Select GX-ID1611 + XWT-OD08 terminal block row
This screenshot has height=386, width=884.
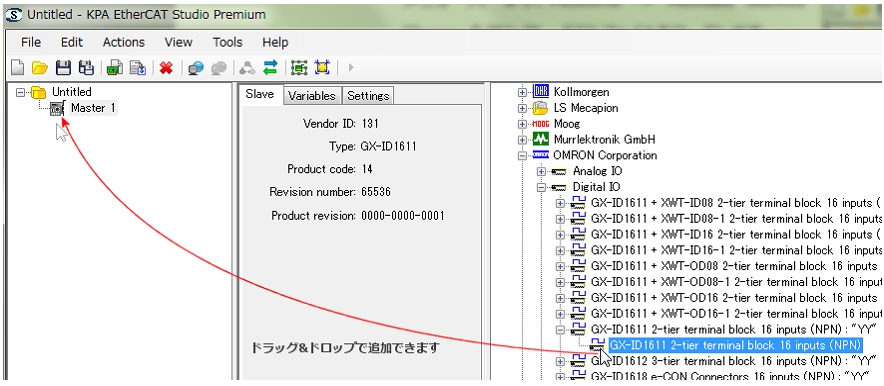(x=735, y=265)
